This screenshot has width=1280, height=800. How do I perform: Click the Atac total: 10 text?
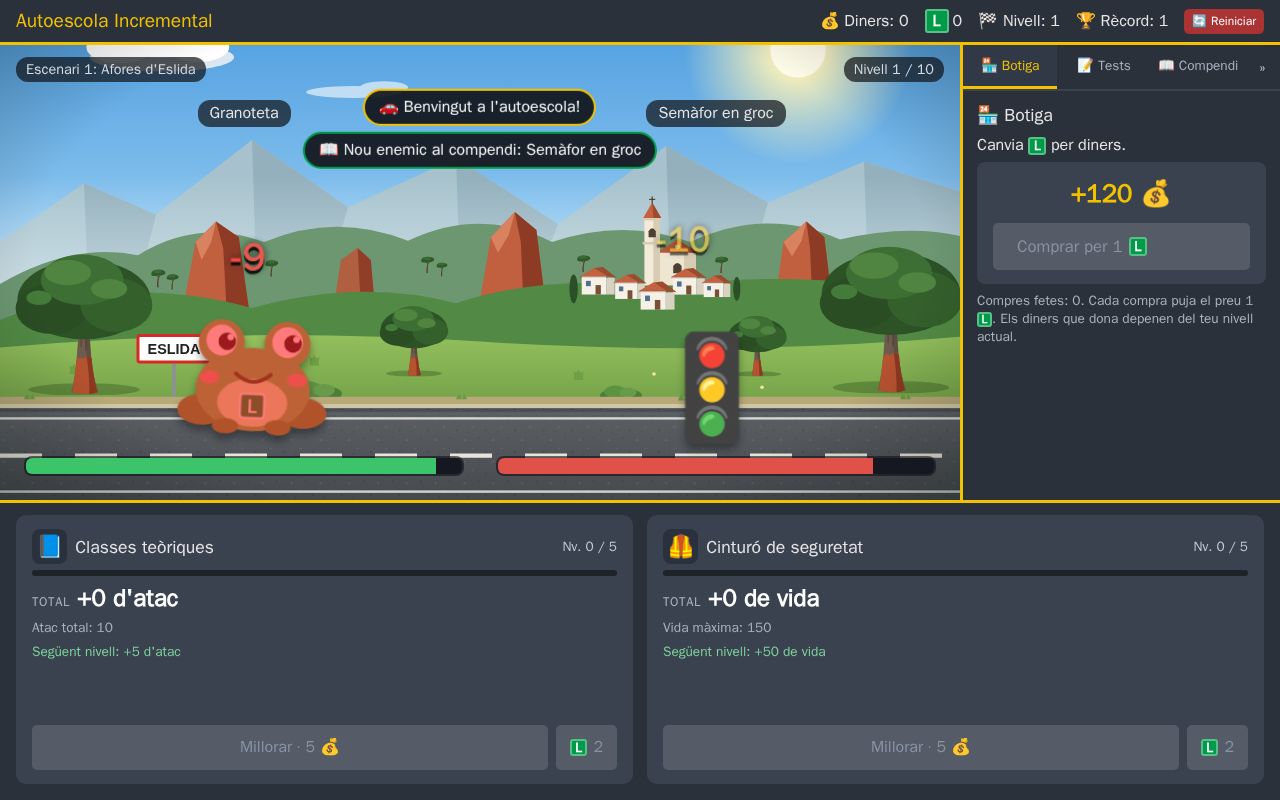tap(72, 628)
